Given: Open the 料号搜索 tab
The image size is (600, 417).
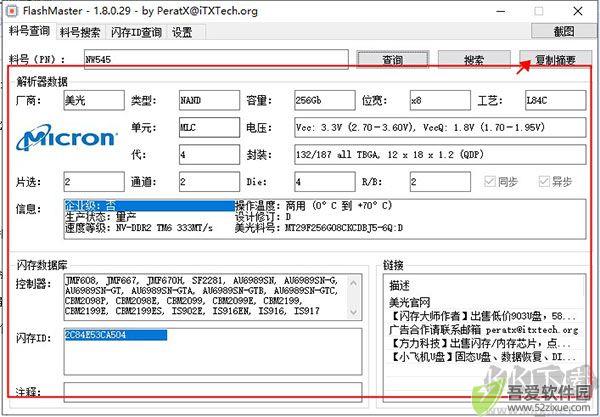Looking at the screenshot, I should click(80, 32).
